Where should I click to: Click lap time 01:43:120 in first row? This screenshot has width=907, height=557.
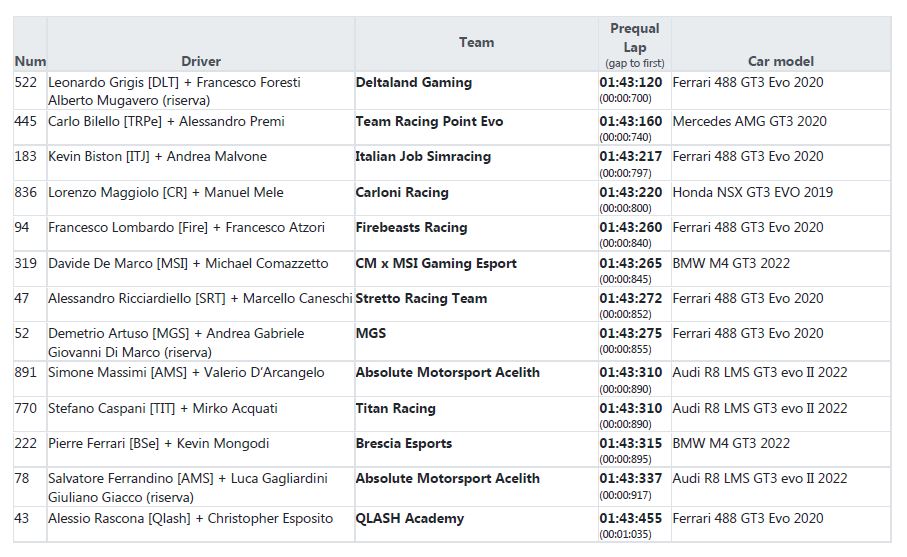click(x=631, y=83)
